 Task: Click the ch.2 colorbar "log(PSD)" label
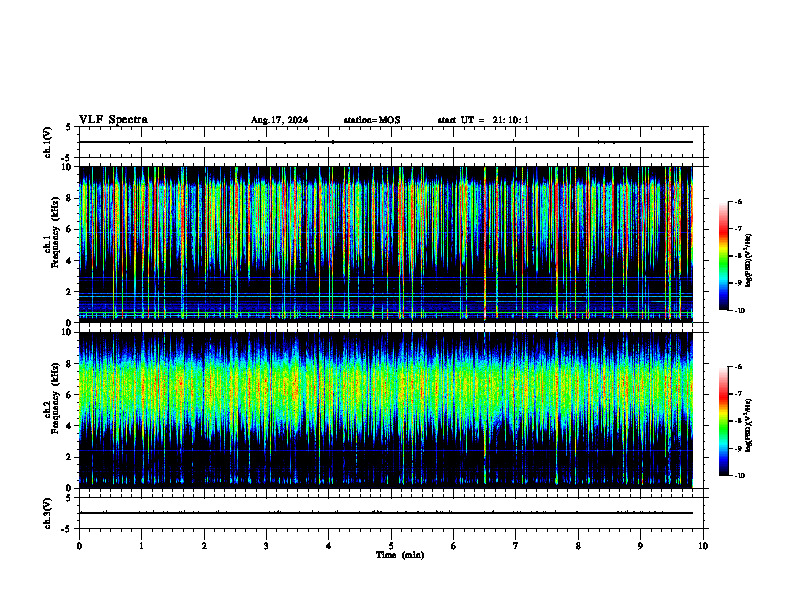(x=748, y=425)
